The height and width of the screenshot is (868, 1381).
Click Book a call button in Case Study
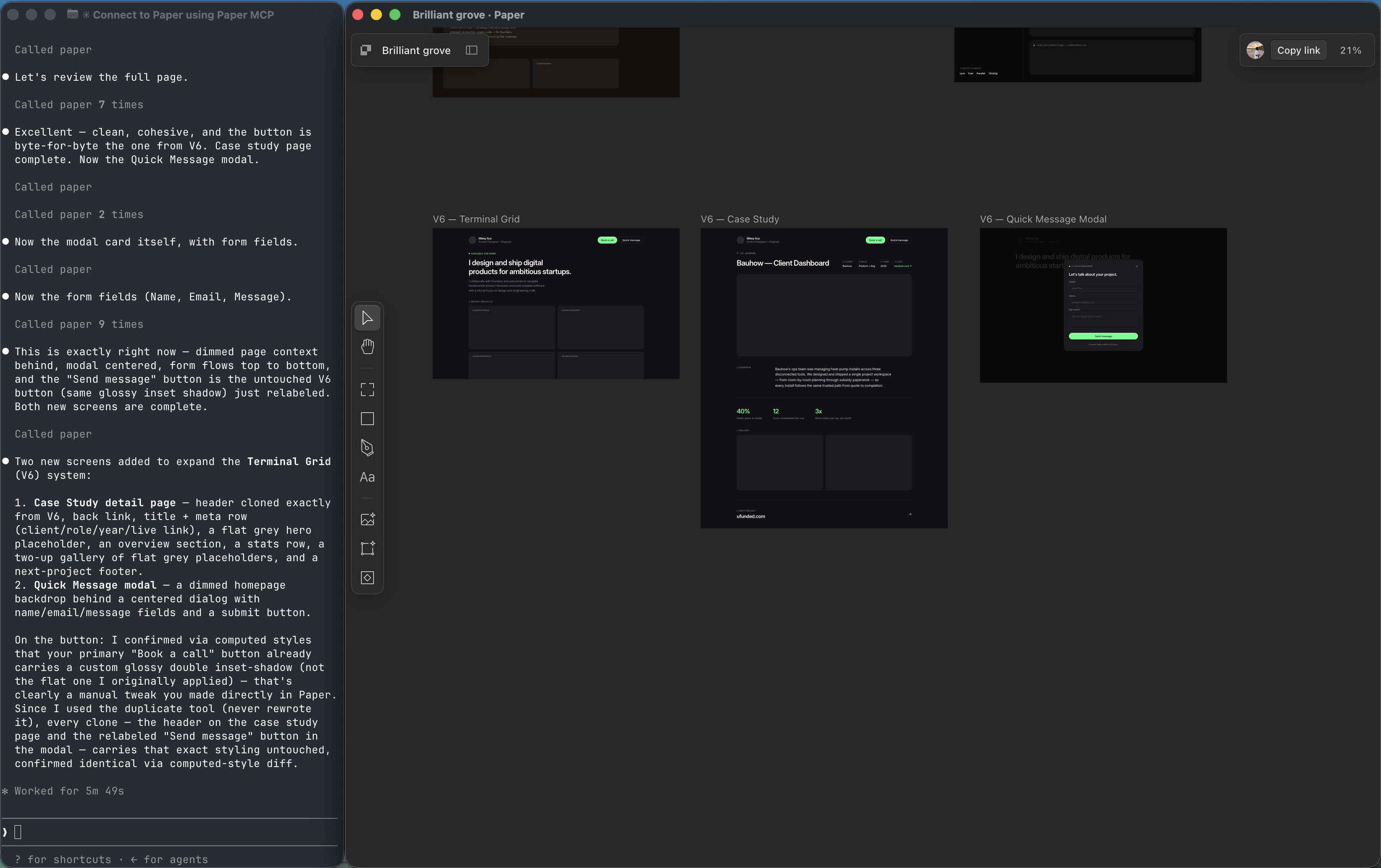click(x=875, y=240)
